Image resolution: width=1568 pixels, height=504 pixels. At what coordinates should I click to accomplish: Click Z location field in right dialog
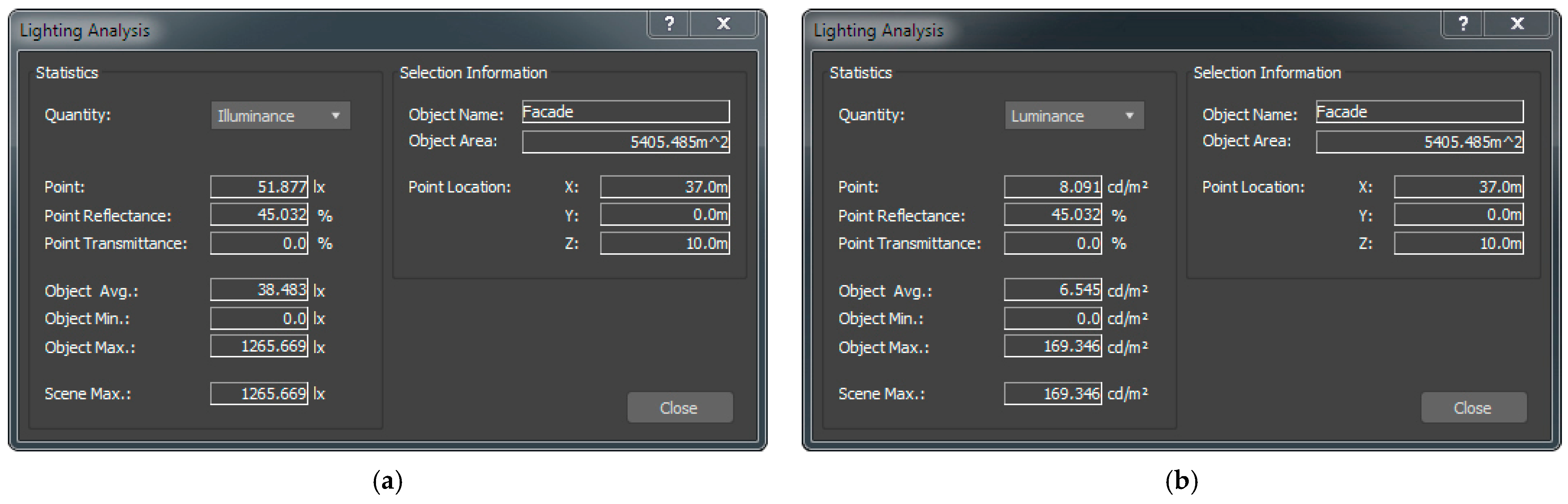tap(1458, 244)
